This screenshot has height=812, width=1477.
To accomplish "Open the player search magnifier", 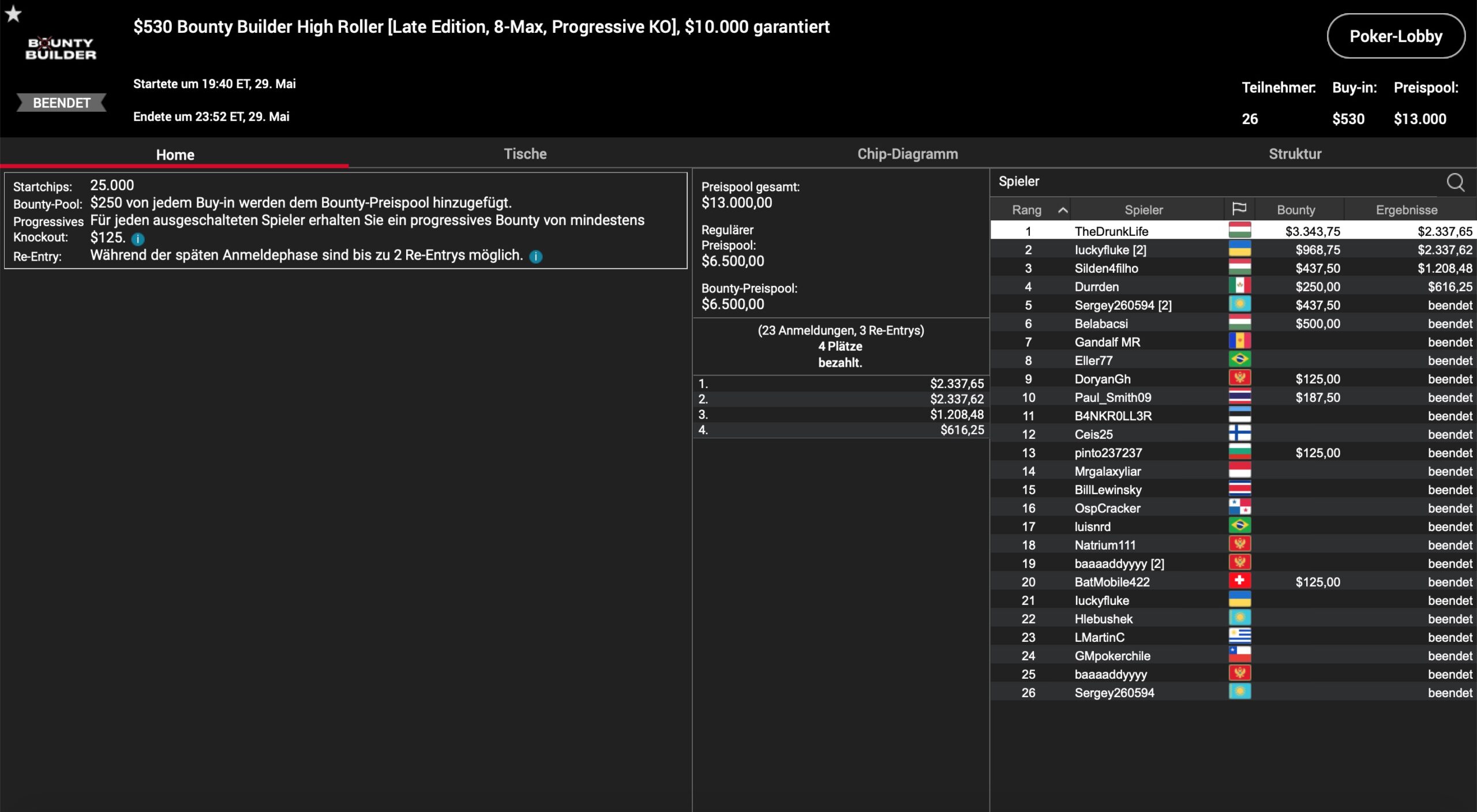I will [x=1455, y=182].
